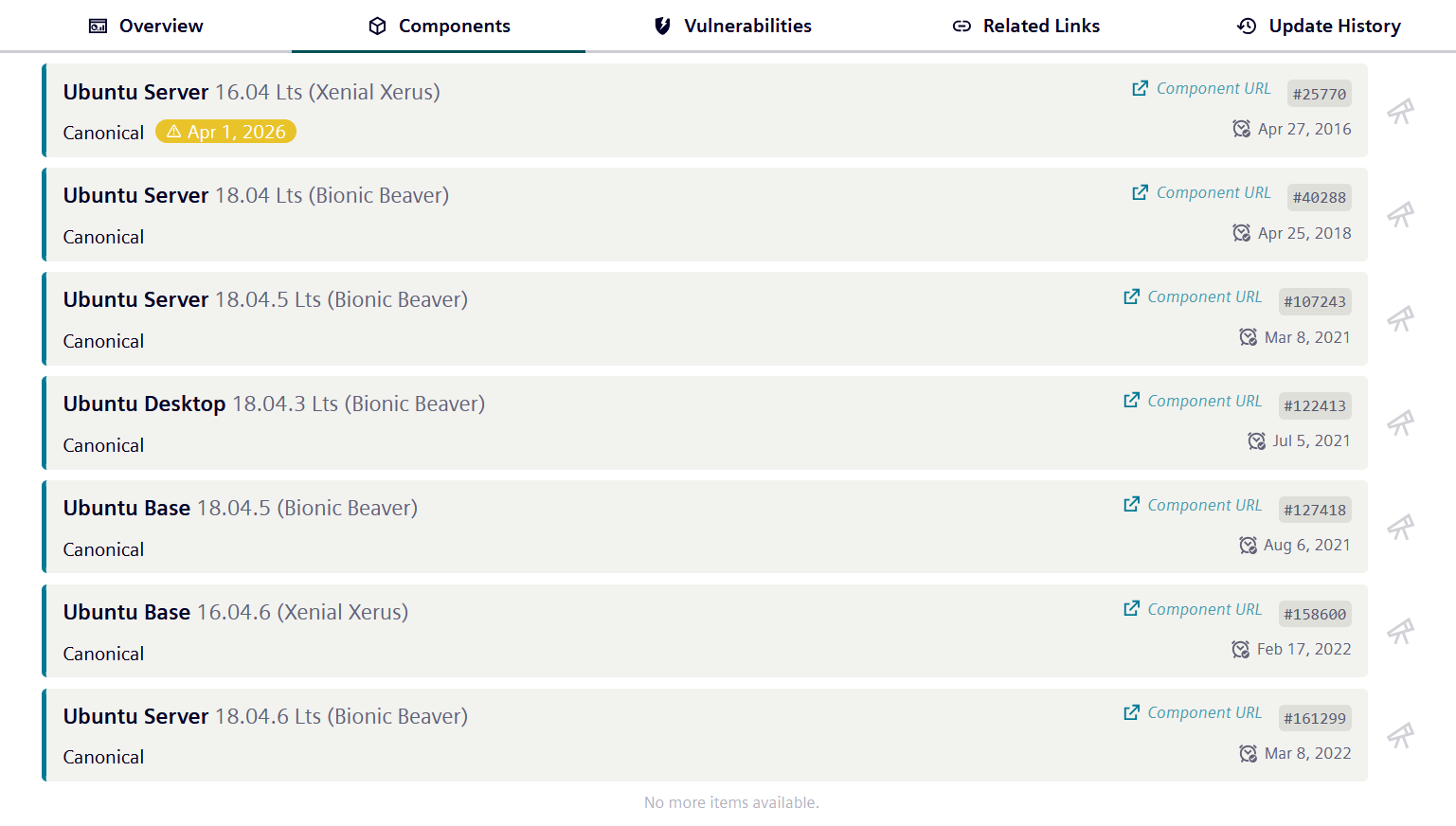Switch to the Overview tab

pos(146,26)
